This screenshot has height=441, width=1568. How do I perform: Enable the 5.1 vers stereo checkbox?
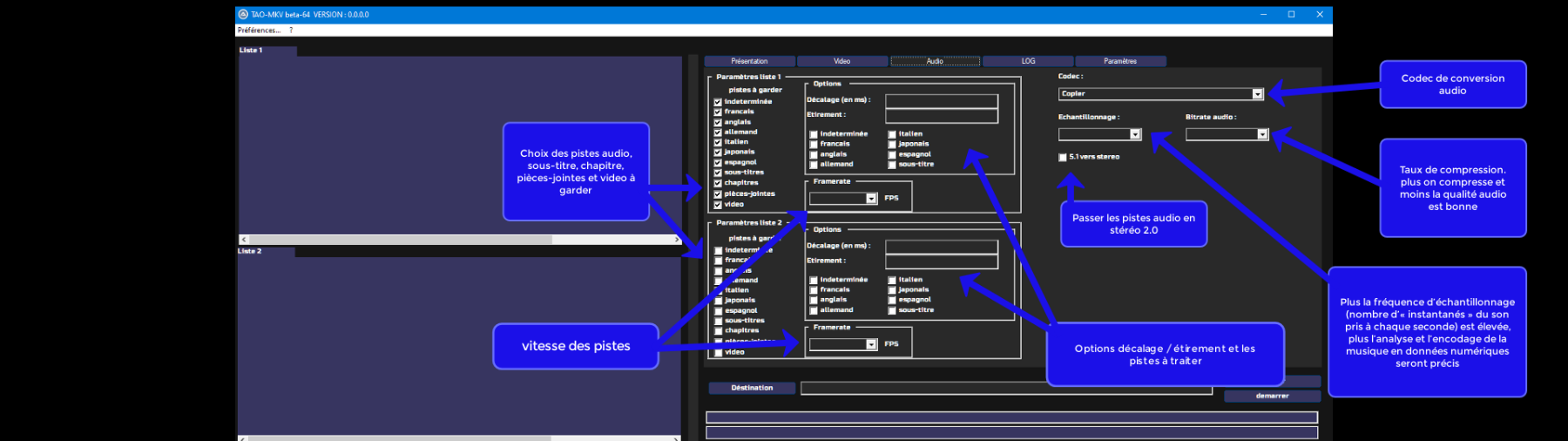(x=1063, y=158)
